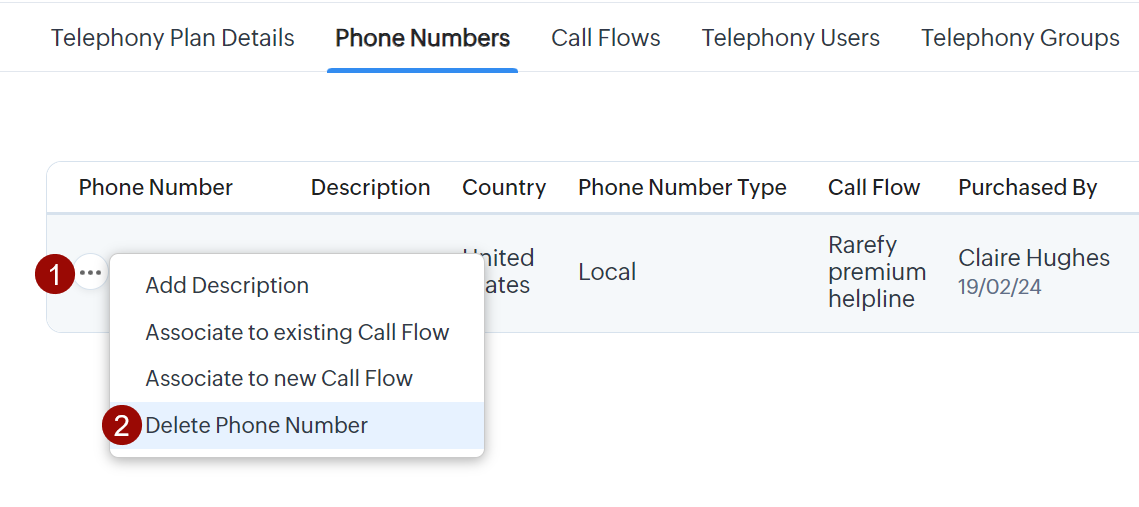The image size is (1139, 507).
Task: Select the Phone Numbers tab
Action: [422, 38]
